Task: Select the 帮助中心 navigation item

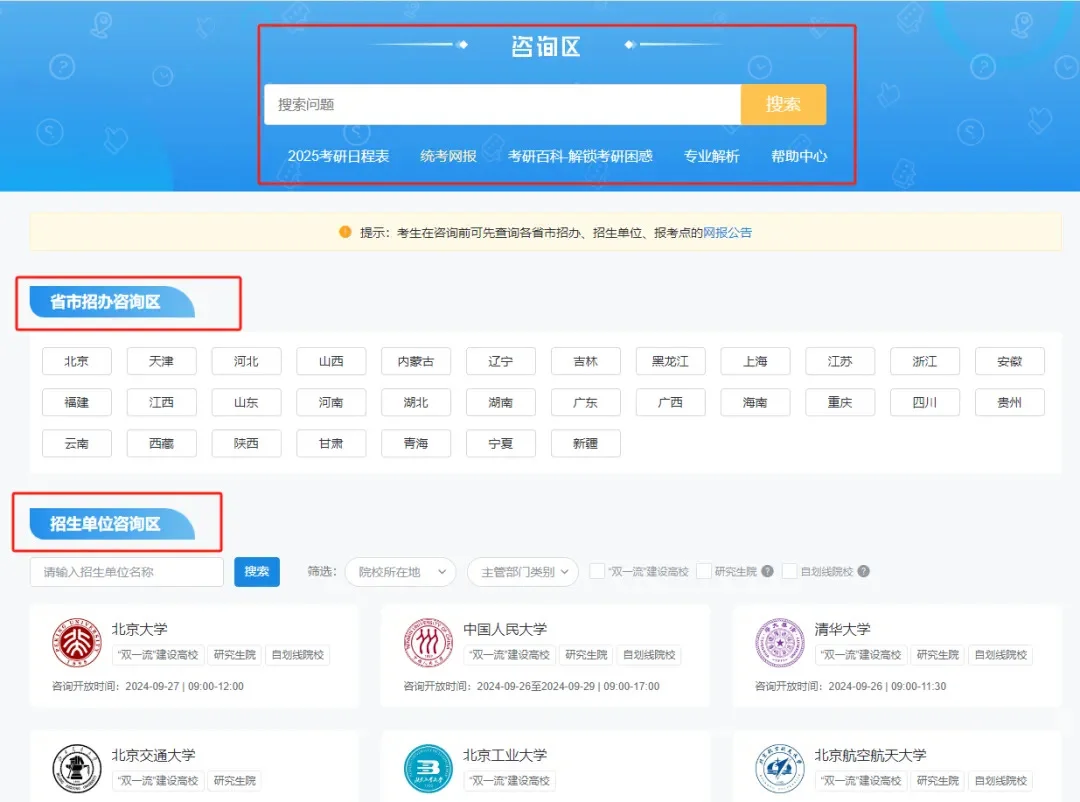Action: [x=798, y=156]
